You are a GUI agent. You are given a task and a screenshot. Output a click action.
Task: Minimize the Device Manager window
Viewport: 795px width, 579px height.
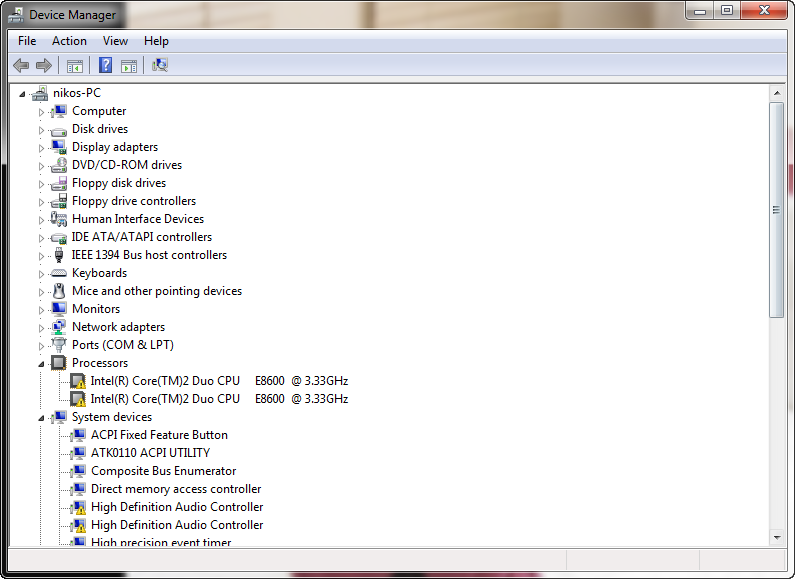[x=700, y=11]
